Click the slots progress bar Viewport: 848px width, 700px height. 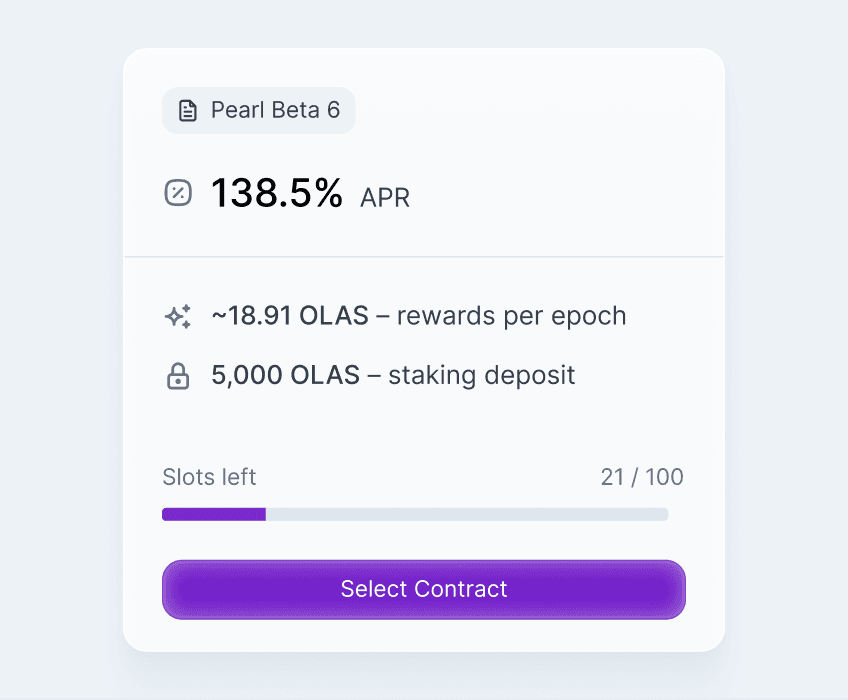tap(415, 514)
